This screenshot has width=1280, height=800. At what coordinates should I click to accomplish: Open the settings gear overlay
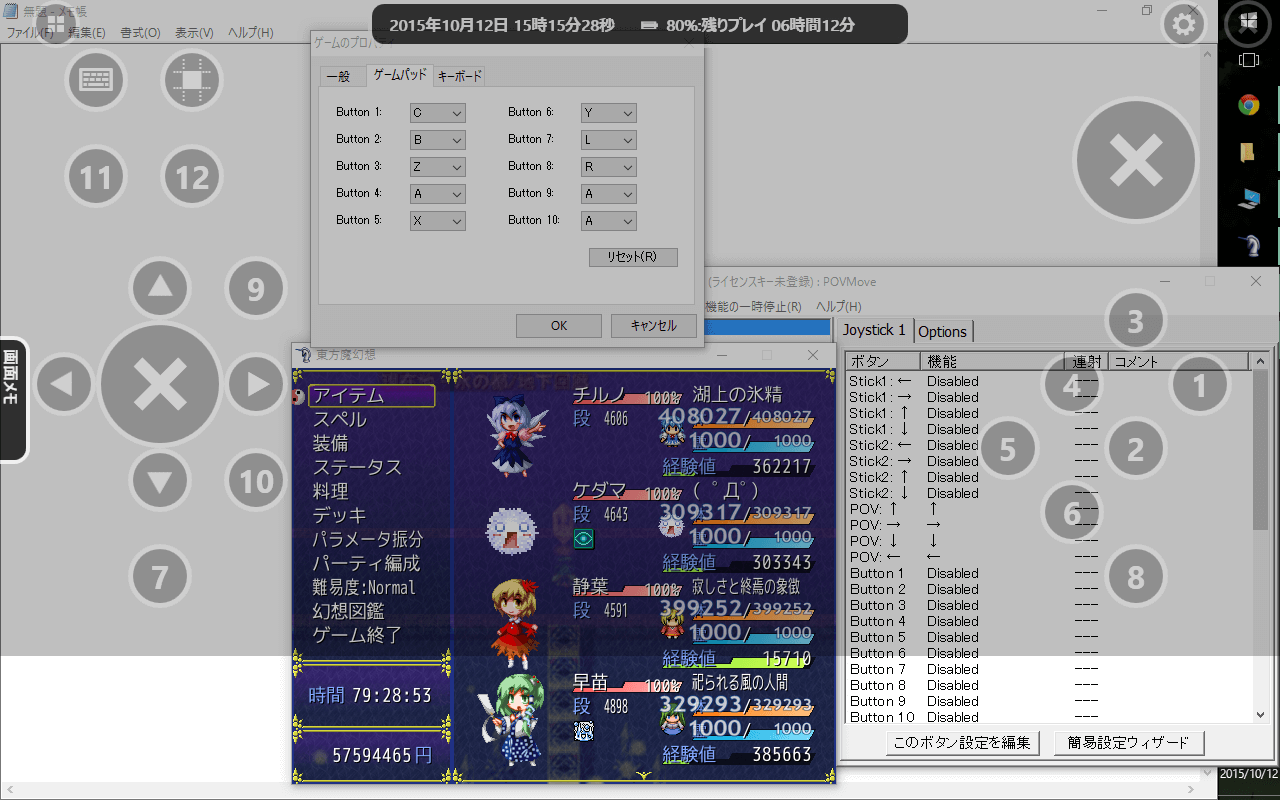point(1184,24)
